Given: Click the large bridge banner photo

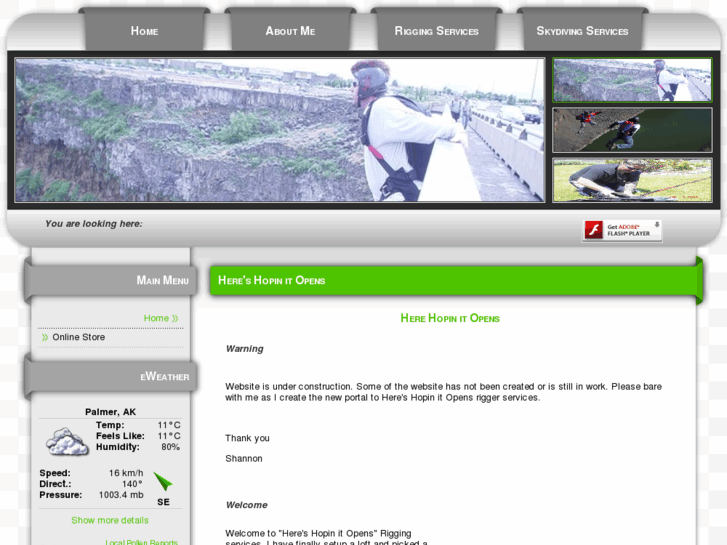Looking at the screenshot, I should [x=280, y=130].
